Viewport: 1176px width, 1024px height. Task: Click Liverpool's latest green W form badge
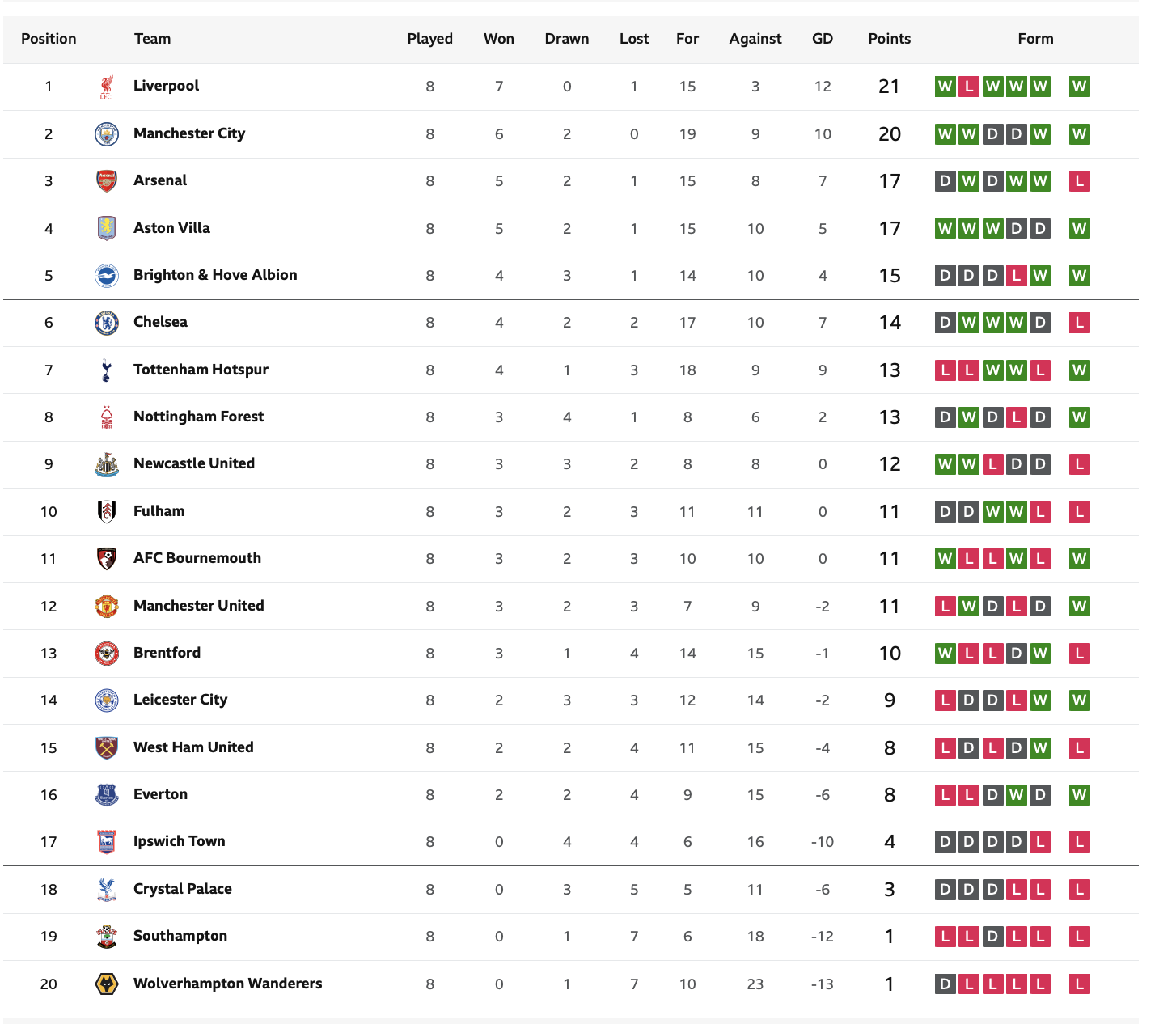[x=1079, y=87]
